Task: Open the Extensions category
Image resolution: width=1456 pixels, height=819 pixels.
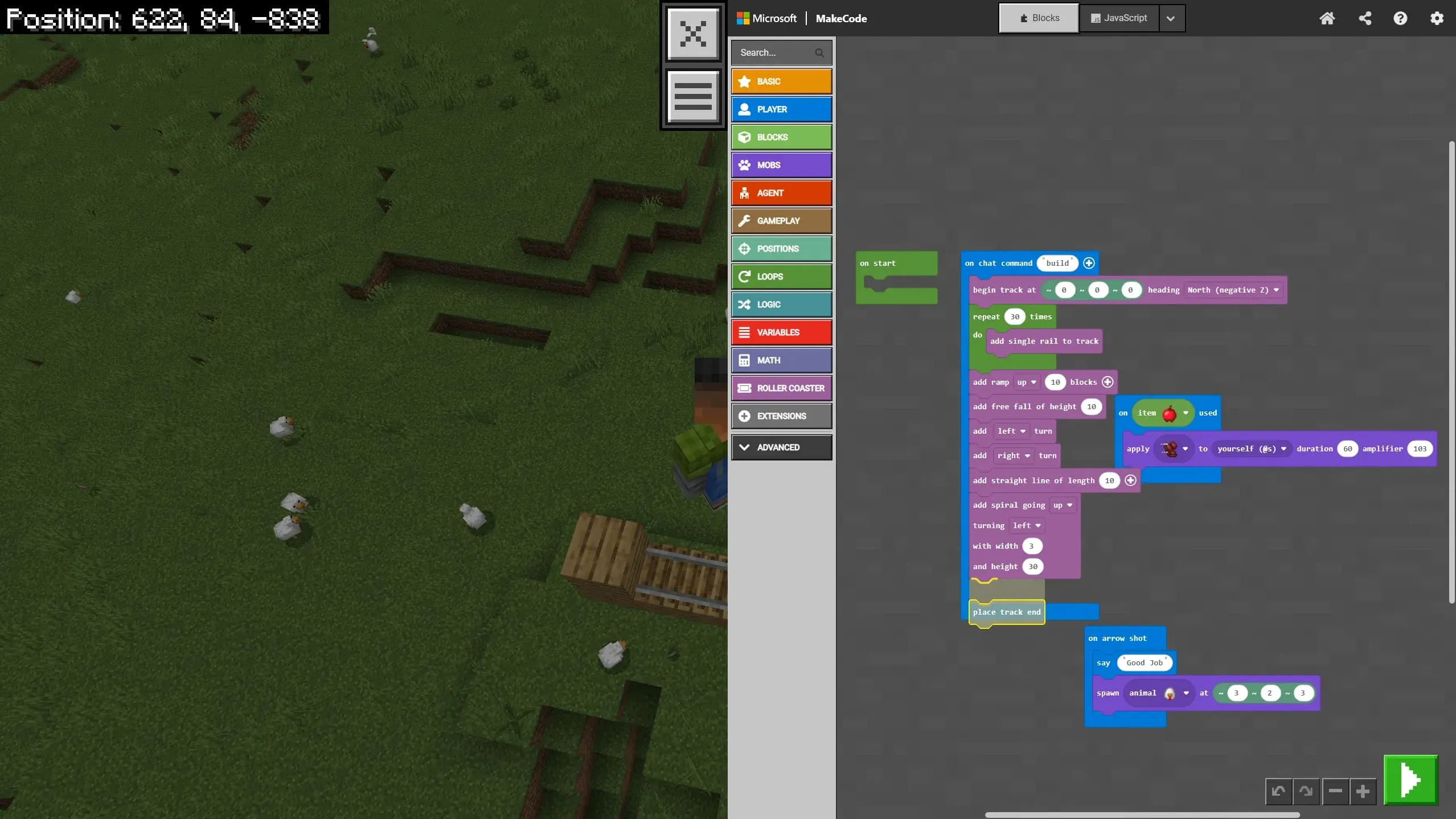Action: (x=781, y=416)
